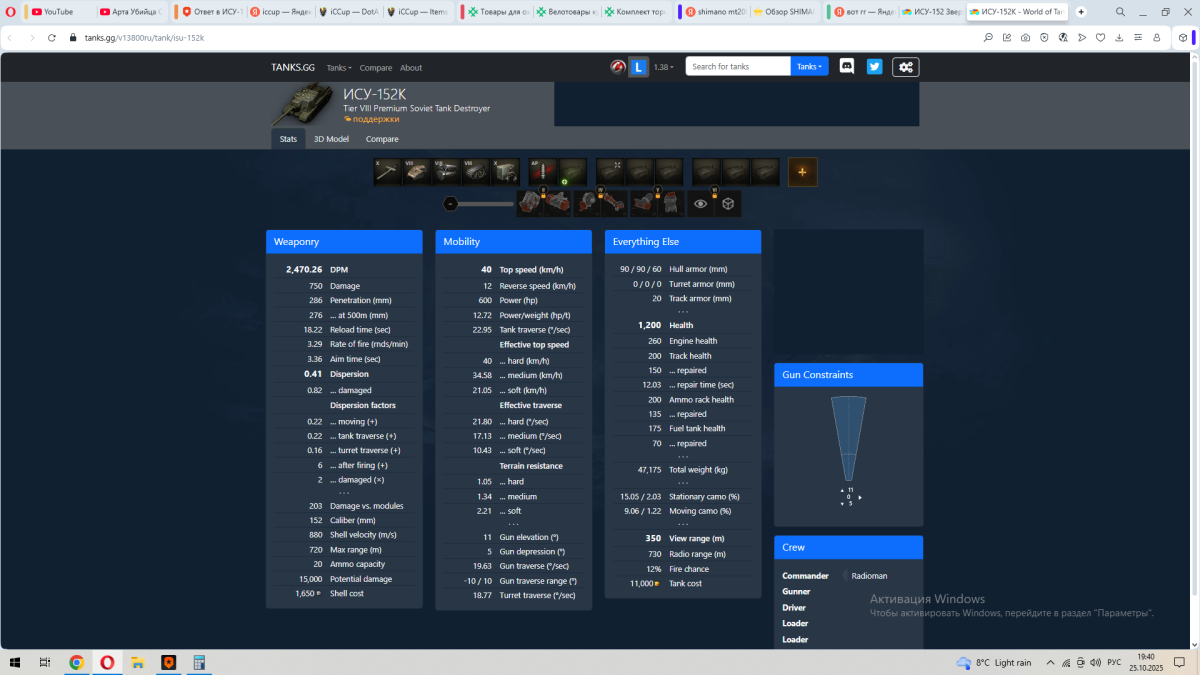Open the Twitter icon link

pyautogui.click(x=875, y=67)
